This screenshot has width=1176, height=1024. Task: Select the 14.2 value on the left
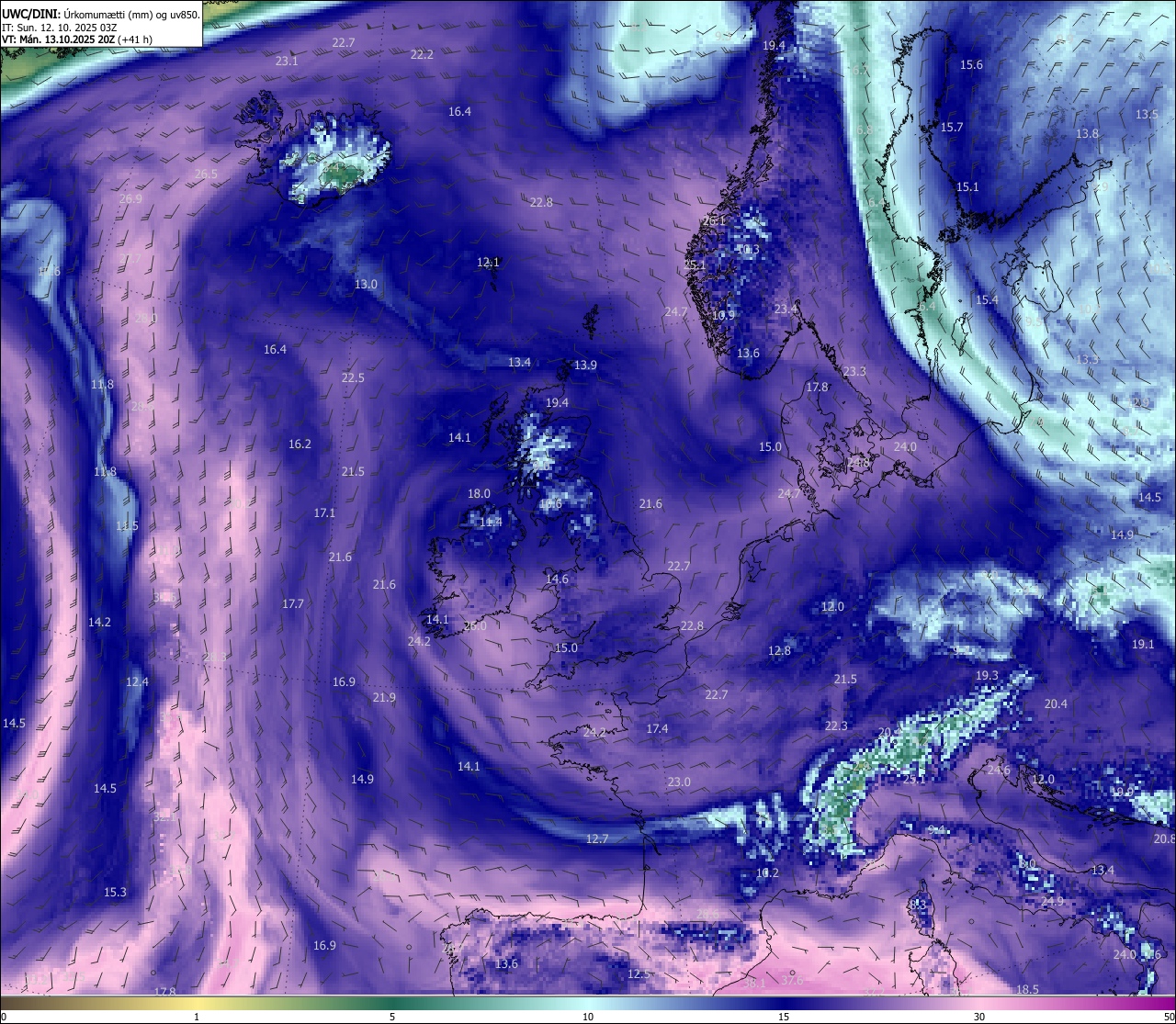(x=99, y=622)
